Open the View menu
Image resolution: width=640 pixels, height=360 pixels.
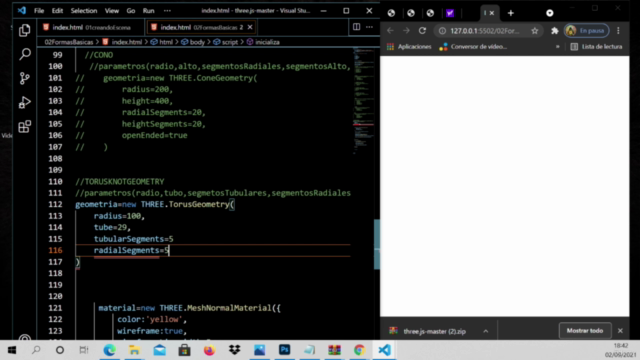111,11
